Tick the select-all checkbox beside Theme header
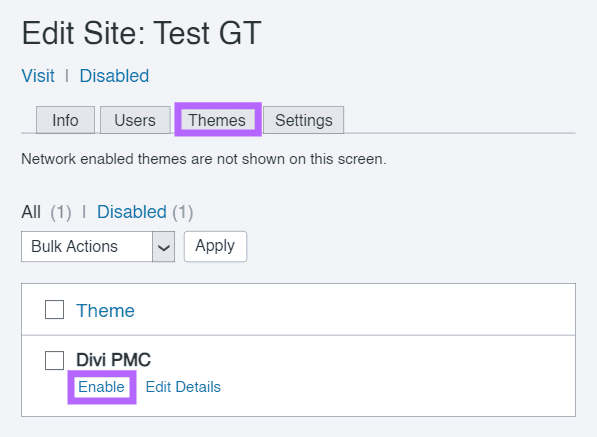597x437 pixels. [54, 309]
